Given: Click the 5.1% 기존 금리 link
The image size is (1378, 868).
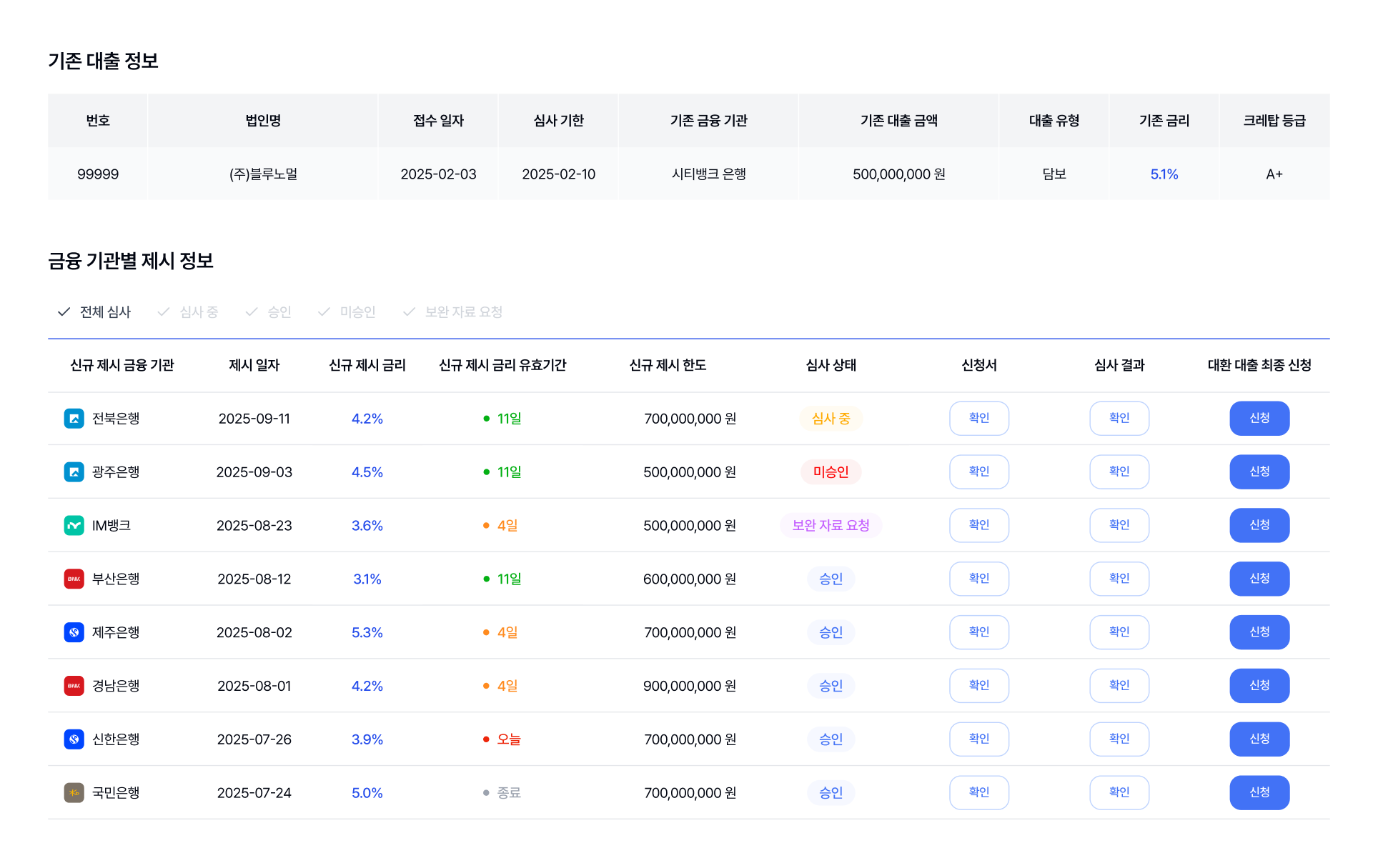Looking at the screenshot, I should point(1164,174).
